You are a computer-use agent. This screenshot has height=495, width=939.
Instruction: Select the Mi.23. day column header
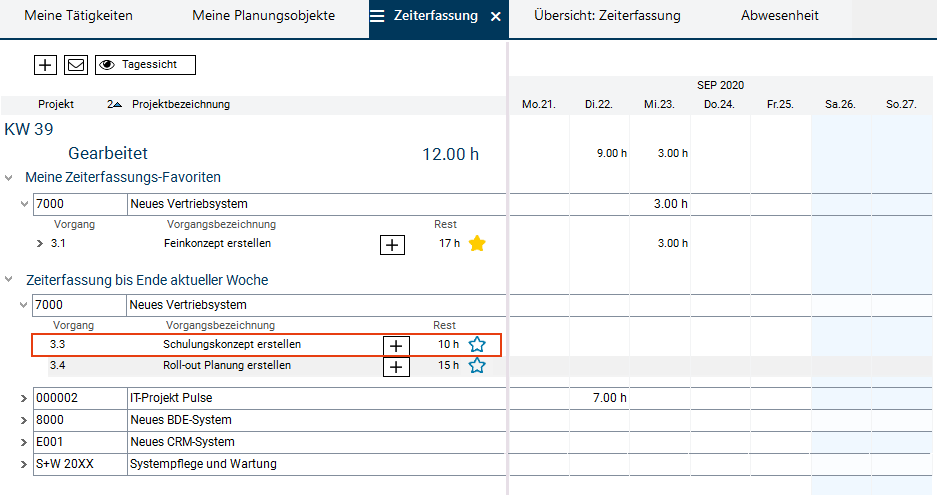pos(659,104)
